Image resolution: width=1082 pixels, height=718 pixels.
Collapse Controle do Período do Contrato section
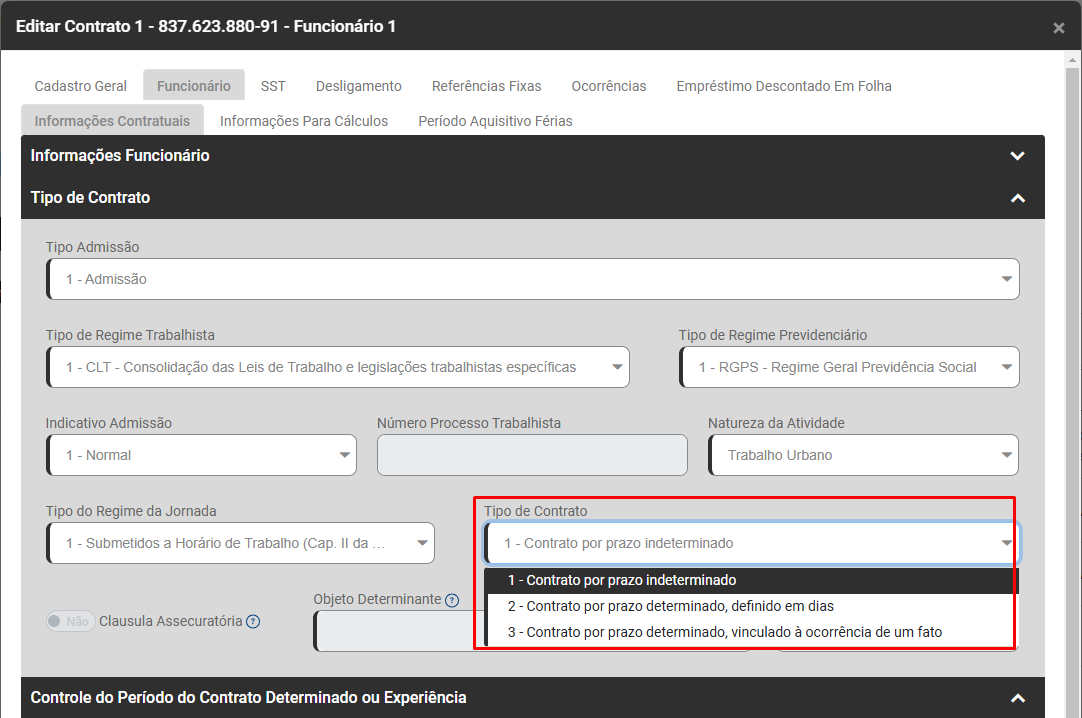1017,698
